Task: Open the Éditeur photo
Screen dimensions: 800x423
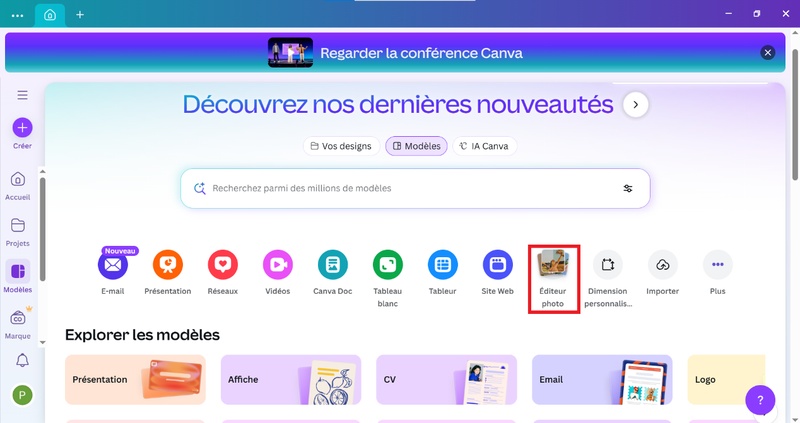Action: point(553,279)
